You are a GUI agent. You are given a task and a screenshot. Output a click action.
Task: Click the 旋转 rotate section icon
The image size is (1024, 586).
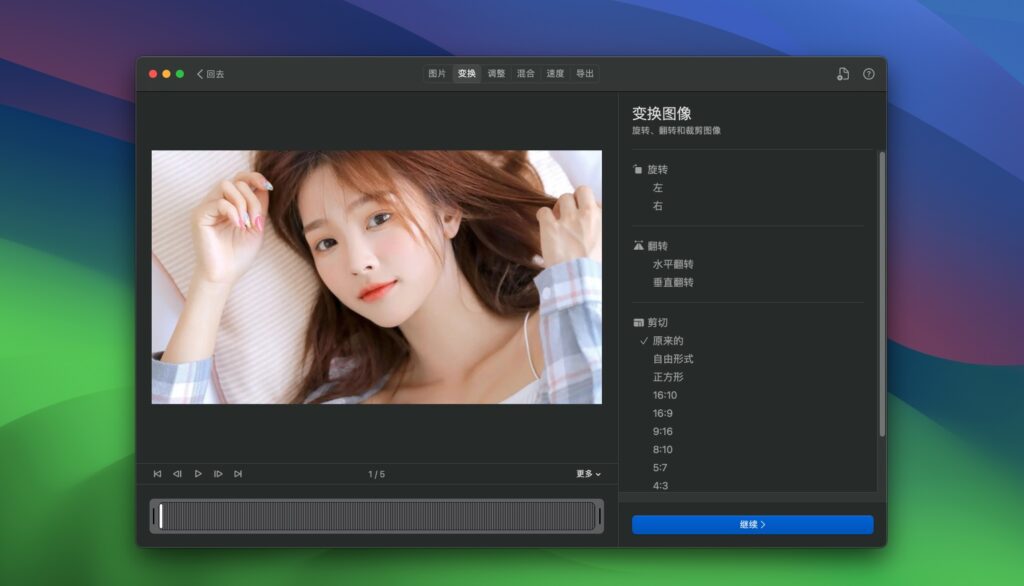pyautogui.click(x=637, y=169)
